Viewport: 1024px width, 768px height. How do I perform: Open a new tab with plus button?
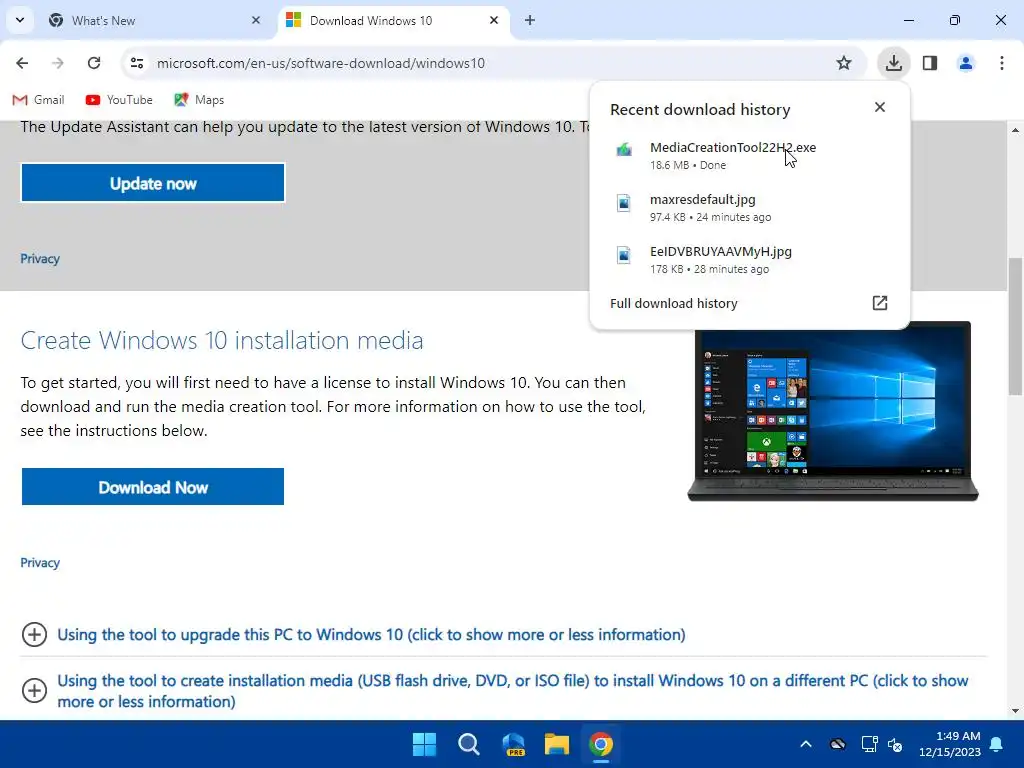(x=530, y=20)
